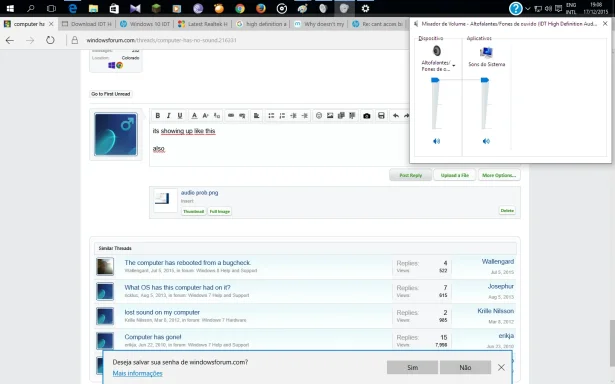Refresh the browser page
615x384 pixels.
pyautogui.click(x=50, y=40)
